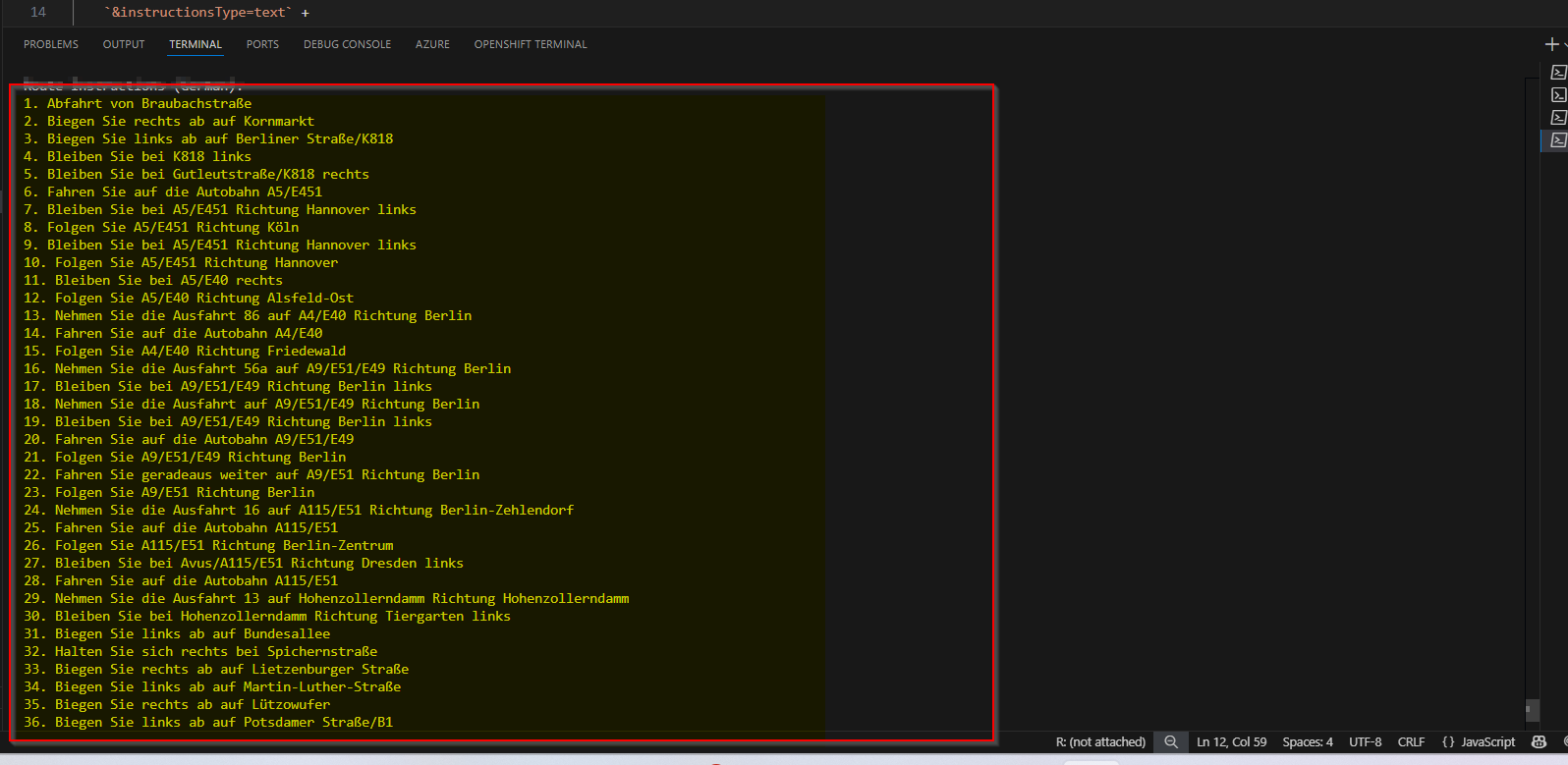Click line 3 mentioning Berliner Straße/K818
Image resolution: width=1568 pixels, height=765 pixels.
pos(208,138)
